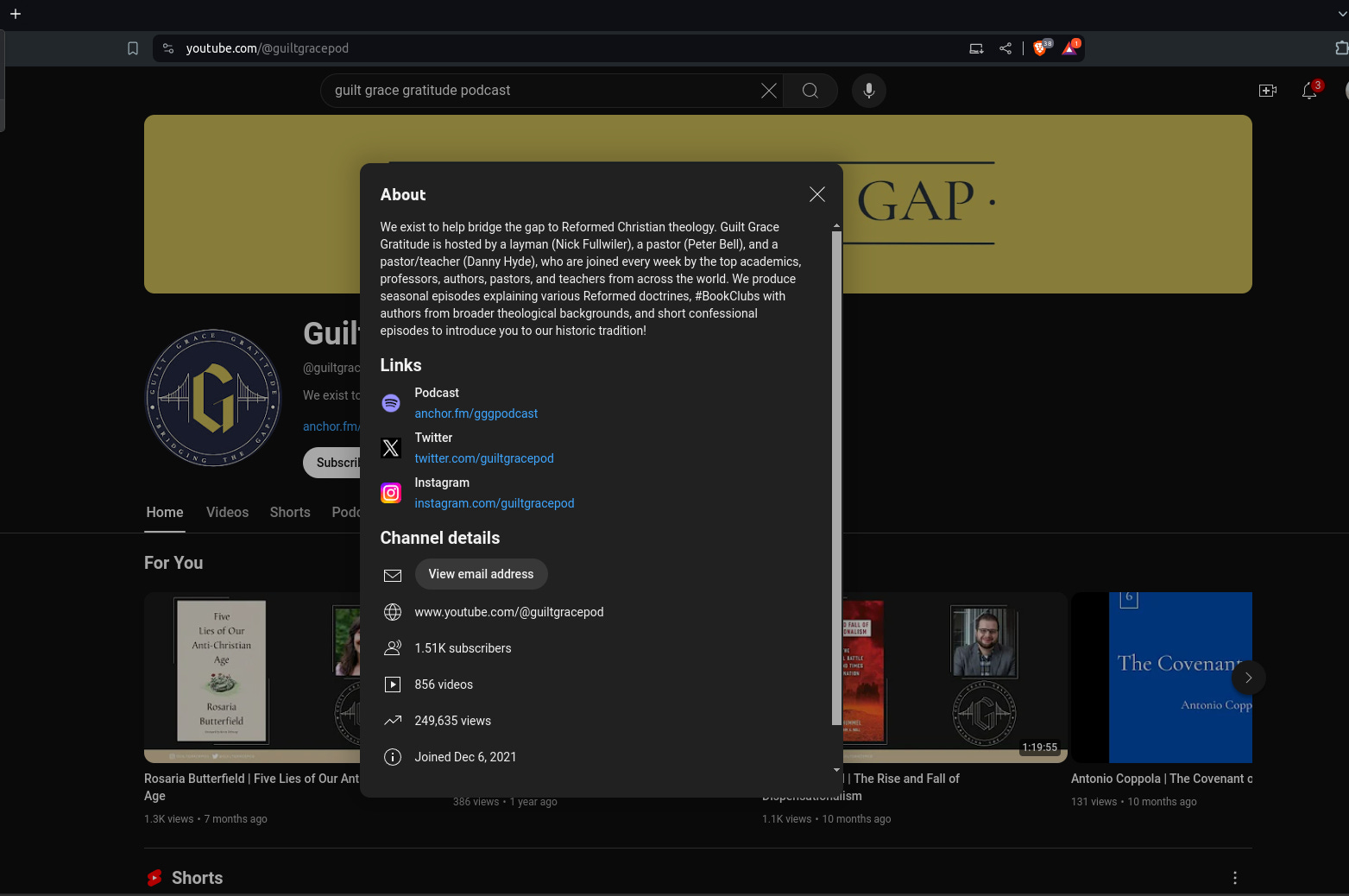Click the YouTube search input field

click(544, 91)
